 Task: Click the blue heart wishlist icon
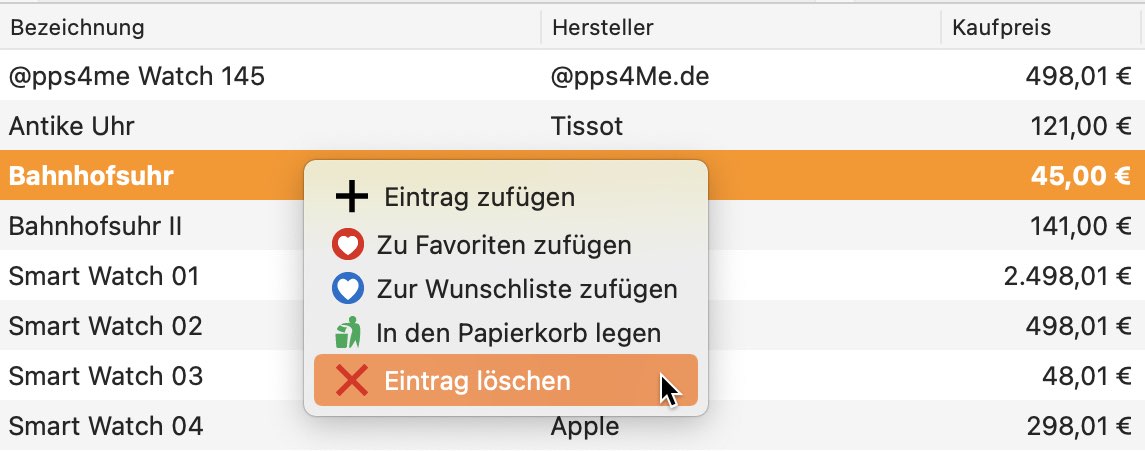point(348,290)
